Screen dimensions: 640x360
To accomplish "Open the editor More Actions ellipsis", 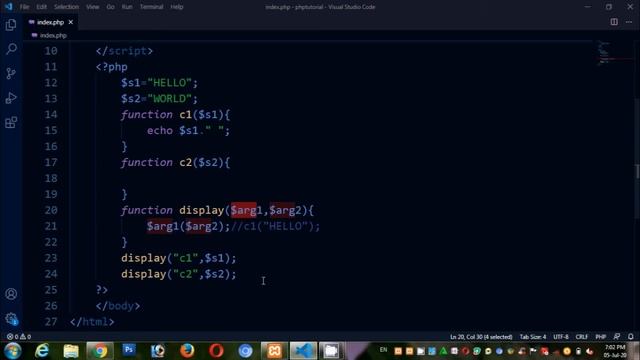I will [629, 22].
